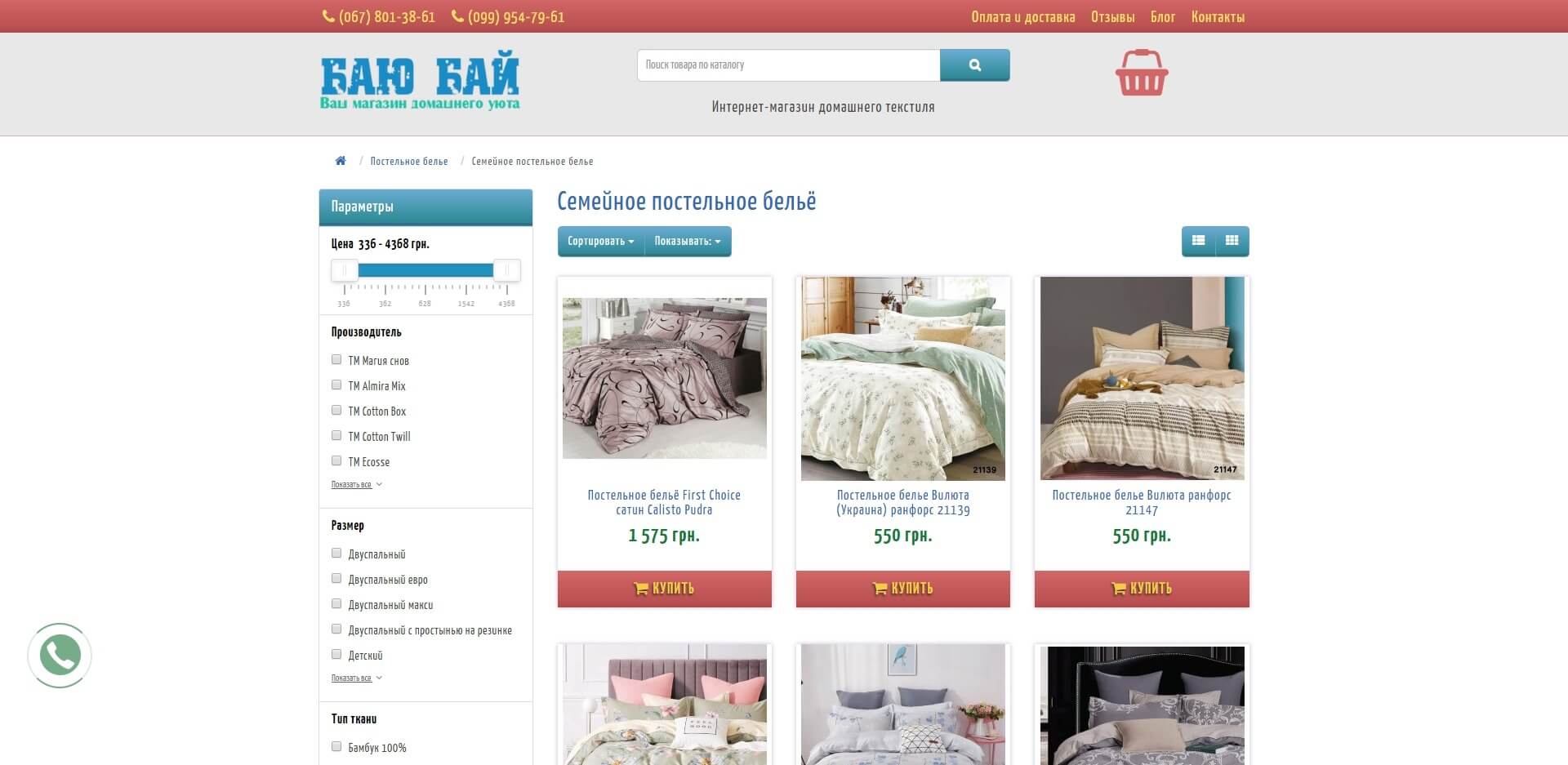Click the magnifier search button
This screenshot has height=765, width=1568.
[x=974, y=65]
